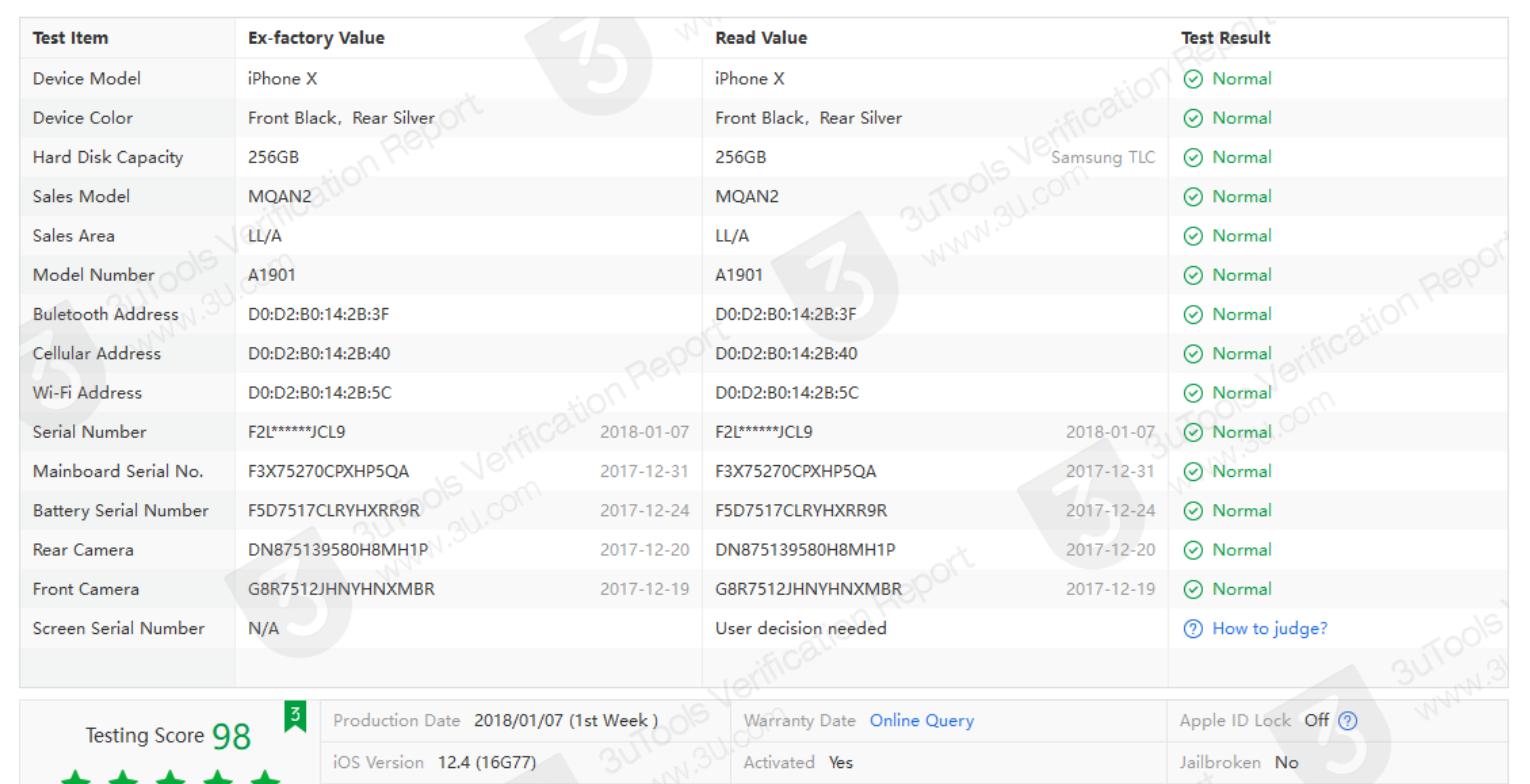Viewport: 1530px width, 784px height.
Task: Click the Normal check icon for Model Number
Action: (x=1192, y=275)
